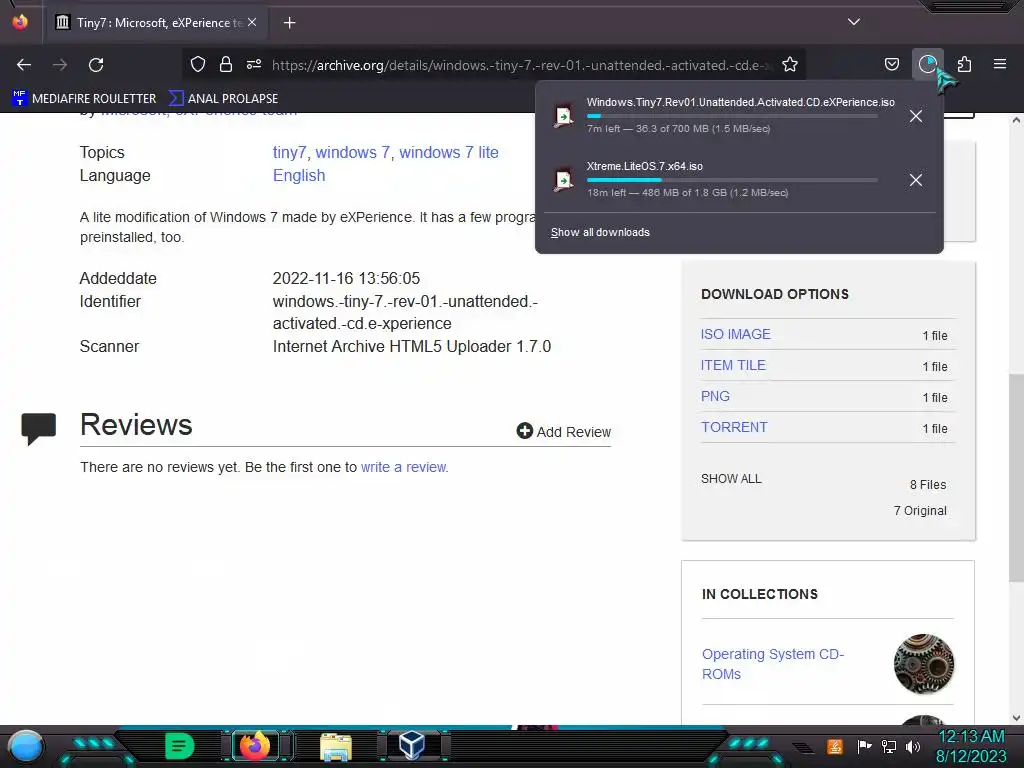Open the green notes app on taskbar
Screen dimensions: 1024x768
179,745
